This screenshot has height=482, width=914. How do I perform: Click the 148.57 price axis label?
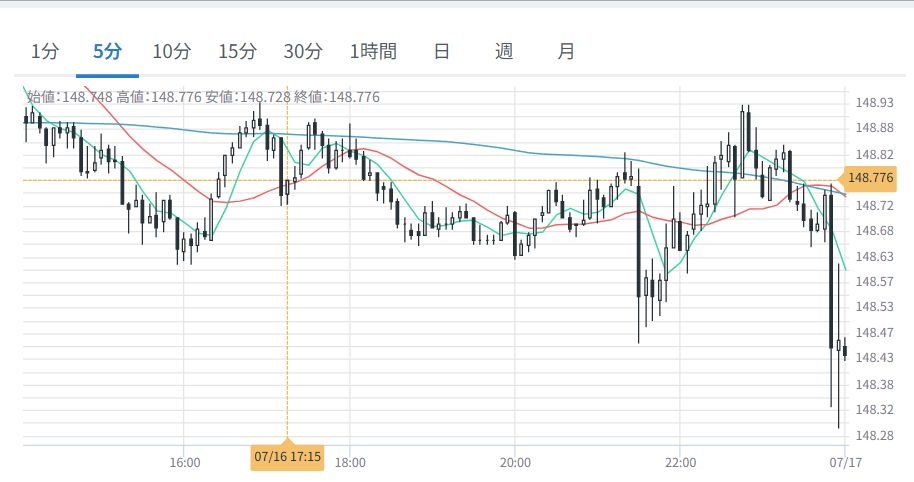(x=874, y=281)
